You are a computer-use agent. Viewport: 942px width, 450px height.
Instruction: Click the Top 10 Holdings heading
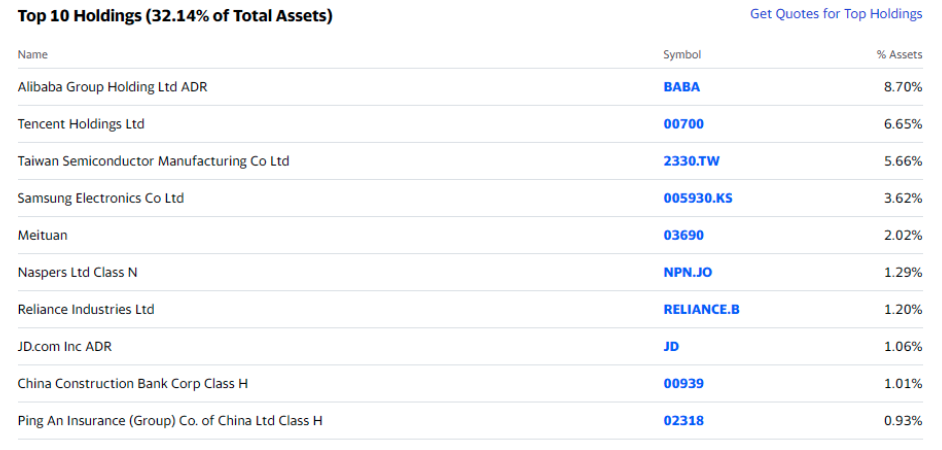[x=175, y=16]
